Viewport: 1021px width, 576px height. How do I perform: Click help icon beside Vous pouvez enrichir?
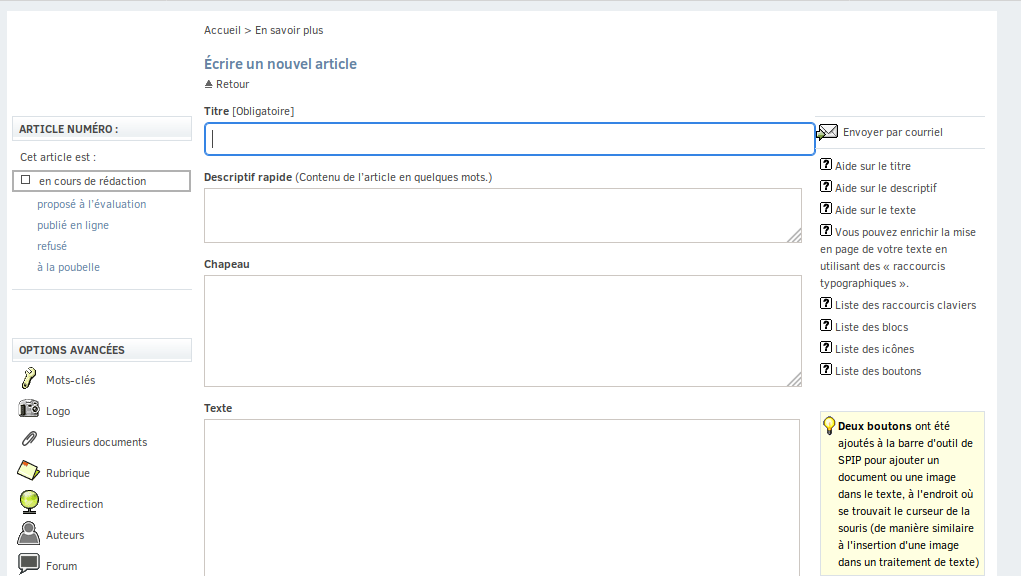pyautogui.click(x=826, y=230)
